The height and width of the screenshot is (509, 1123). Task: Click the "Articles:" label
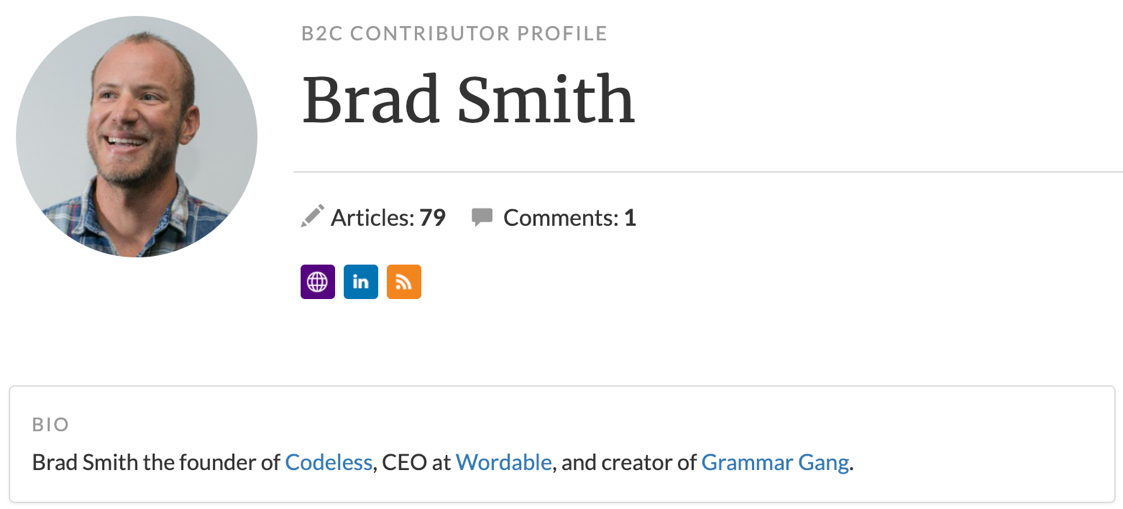click(x=373, y=217)
